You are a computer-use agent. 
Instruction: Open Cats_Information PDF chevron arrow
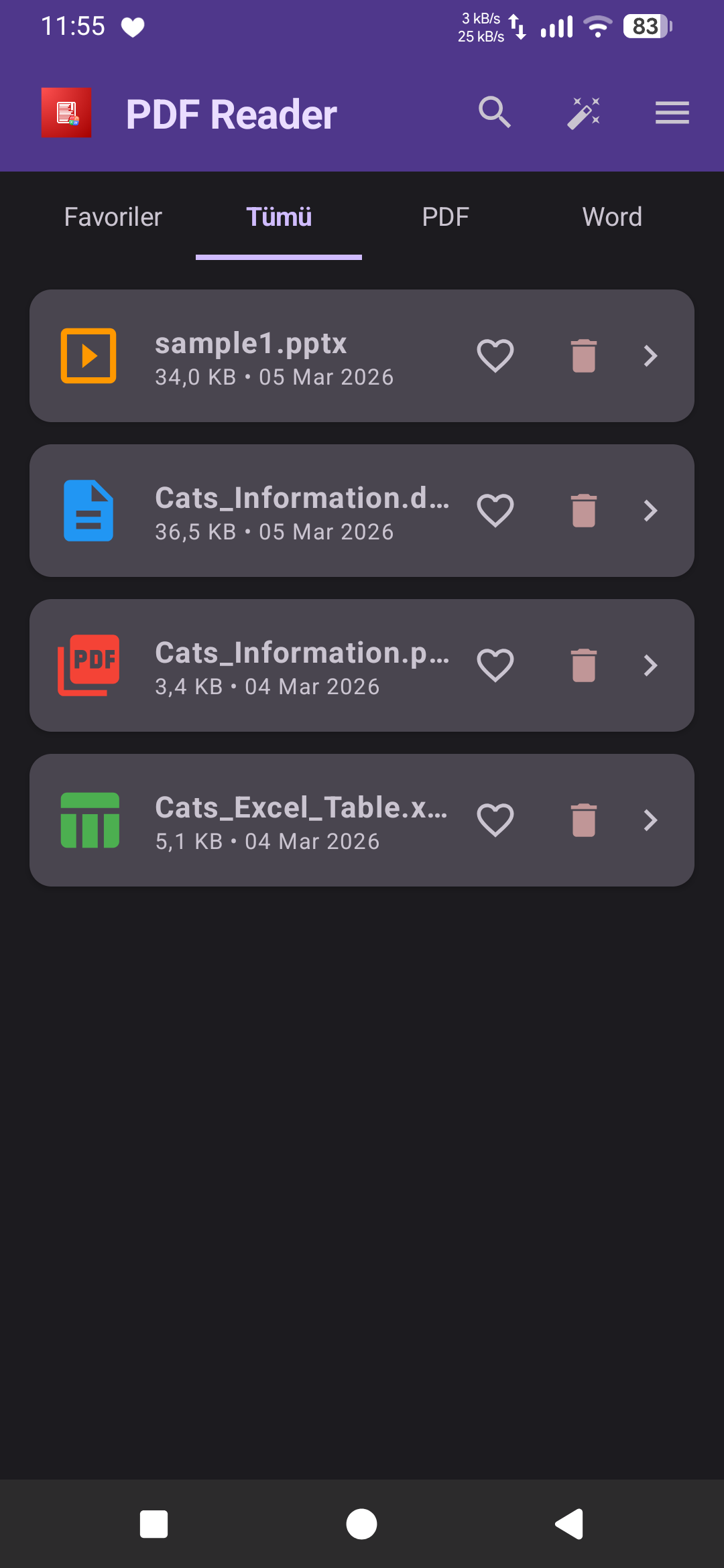[650, 665]
